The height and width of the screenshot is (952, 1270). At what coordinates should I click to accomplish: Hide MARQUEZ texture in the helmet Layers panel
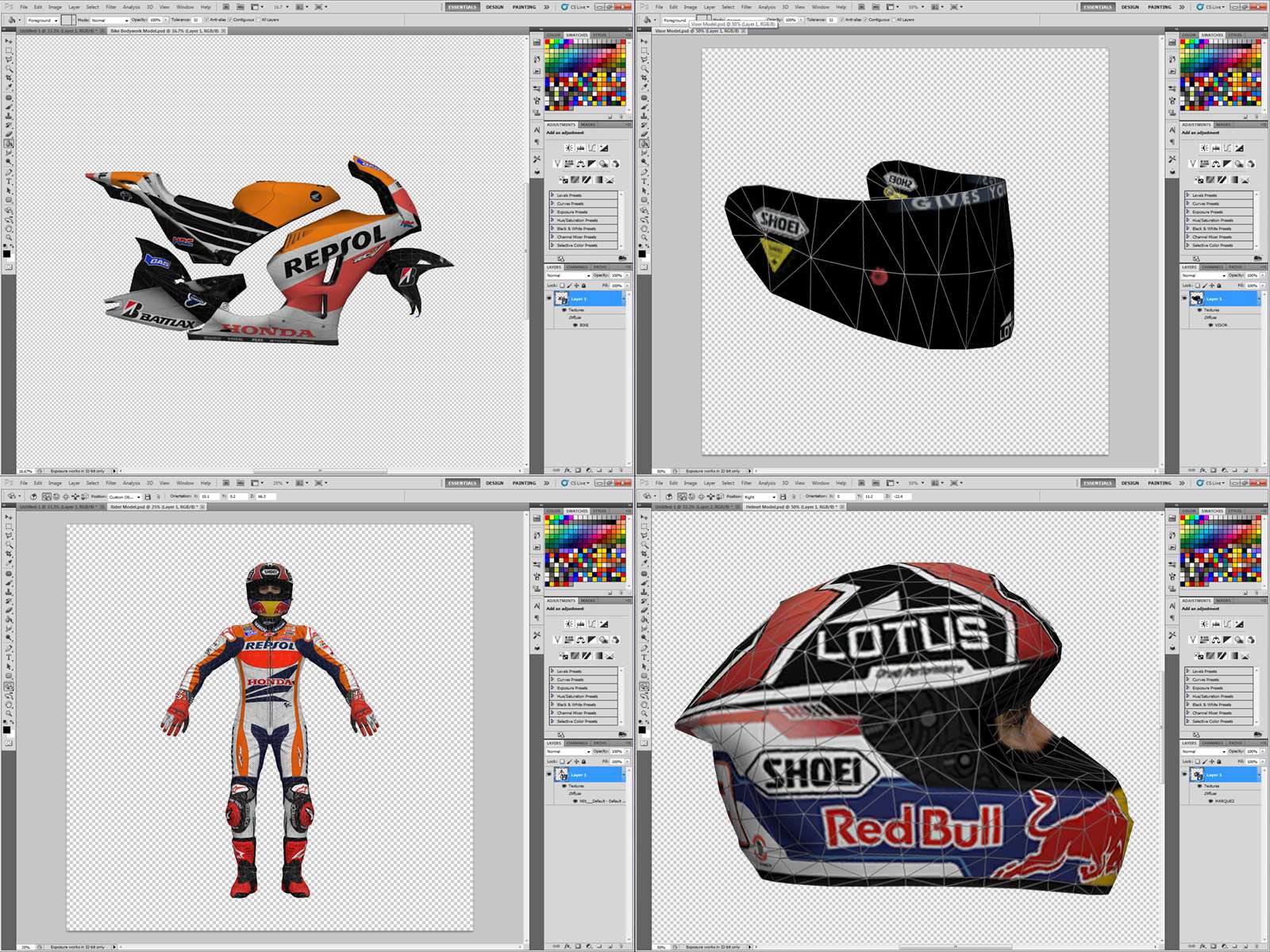[1210, 800]
